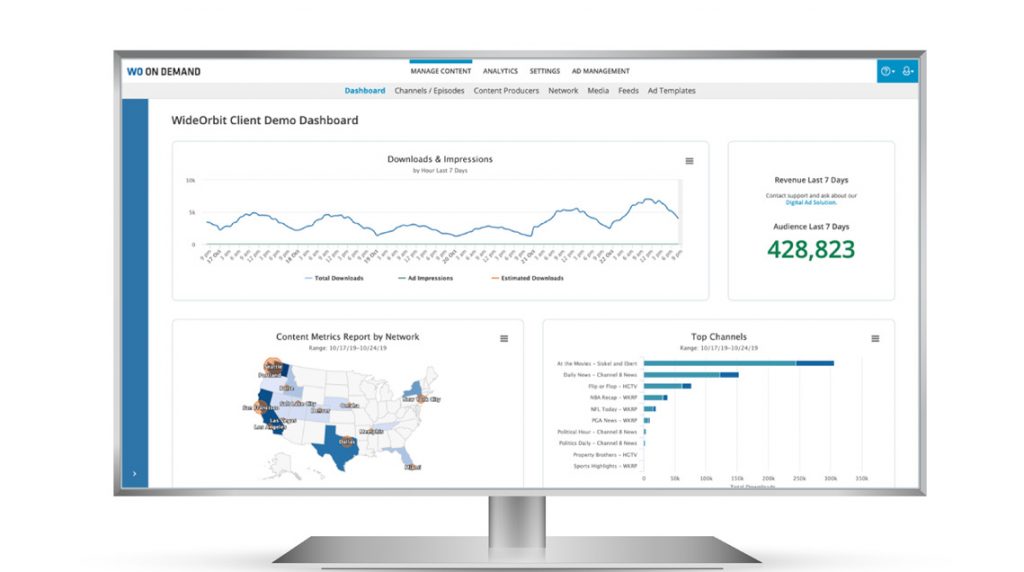The width and height of the screenshot is (1024, 572).
Task: Open the user account dropdown
Action: click(907, 72)
